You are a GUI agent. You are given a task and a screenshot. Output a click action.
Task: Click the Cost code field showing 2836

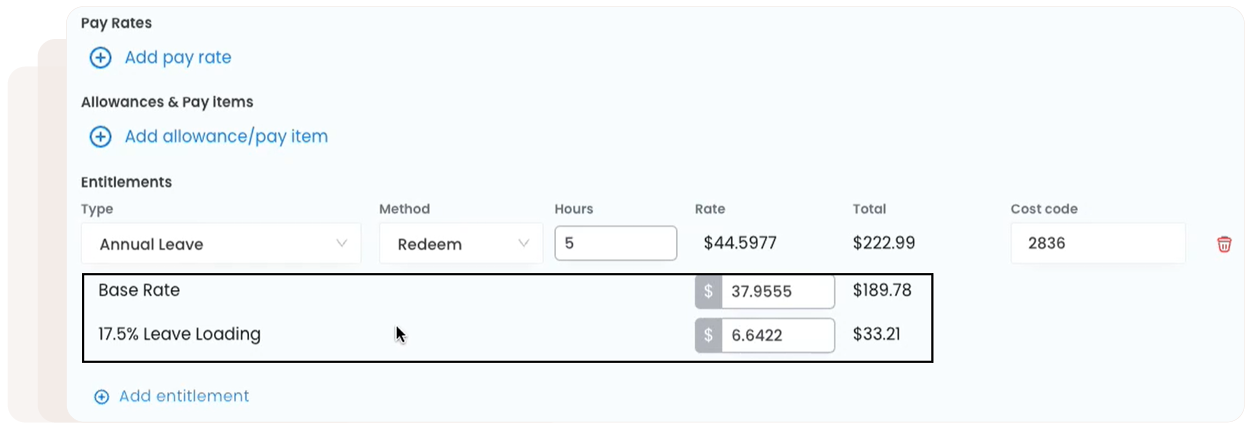tap(1097, 244)
